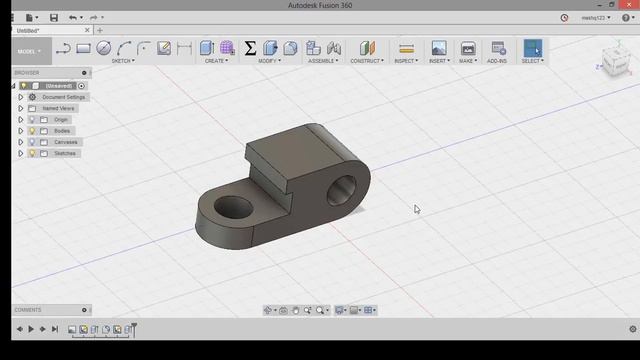Select the Circle sketch tool
This screenshot has width=640, height=360.
(104, 48)
